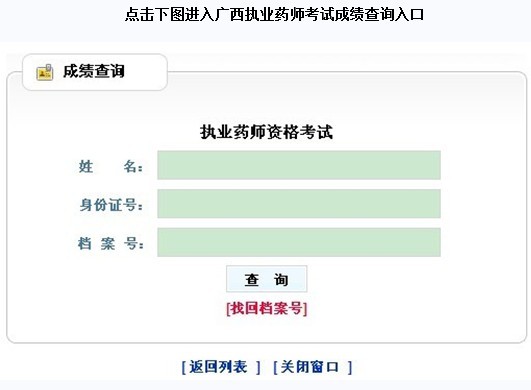Click the 关闭窗口 close window link
531x390 pixels.
pyautogui.click(x=313, y=367)
